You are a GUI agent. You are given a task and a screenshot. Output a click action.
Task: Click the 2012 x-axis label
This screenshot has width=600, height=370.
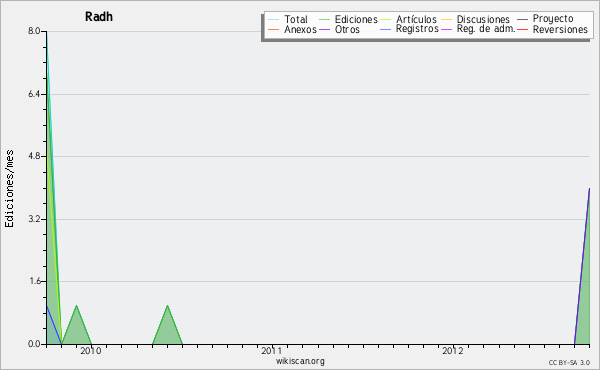pos(453,351)
